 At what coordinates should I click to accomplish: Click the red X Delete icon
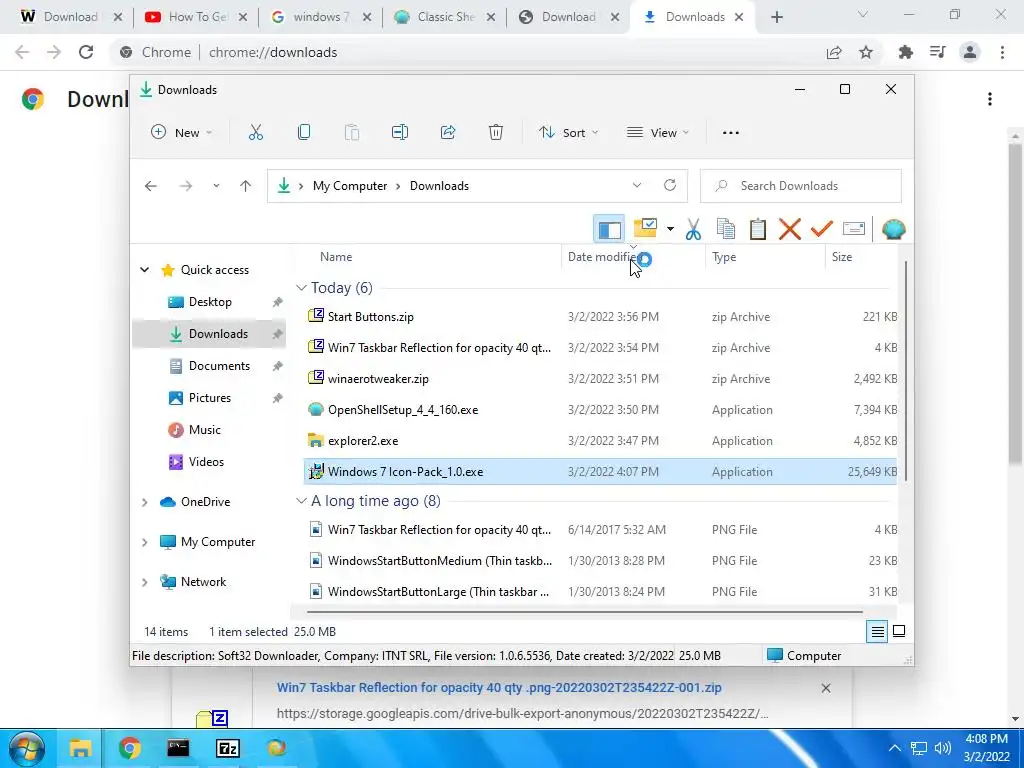tap(790, 229)
